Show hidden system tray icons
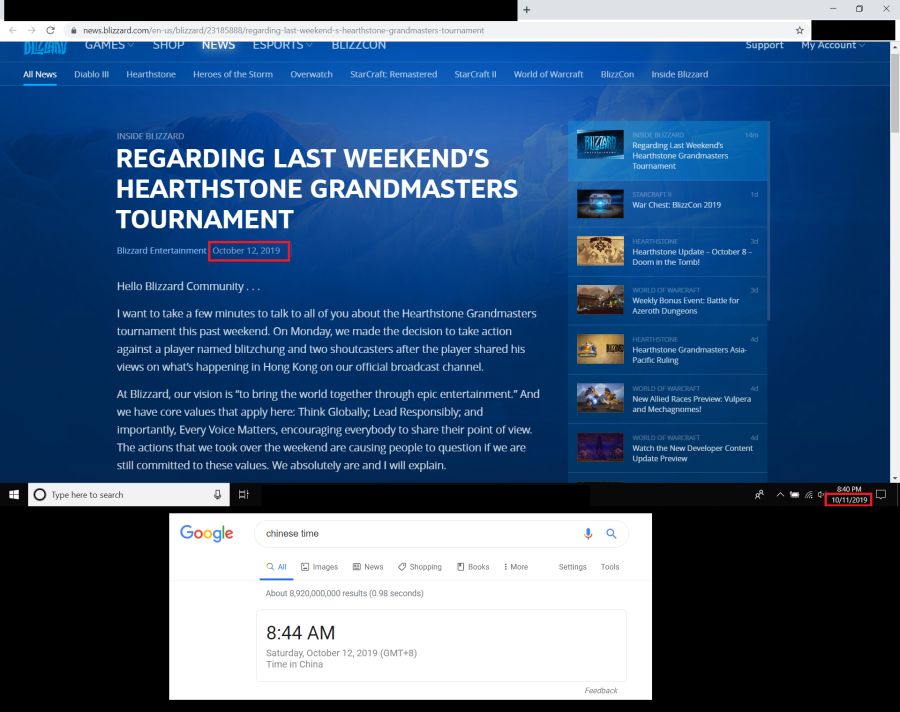This screenshot has height=712, width=900. 780,494
